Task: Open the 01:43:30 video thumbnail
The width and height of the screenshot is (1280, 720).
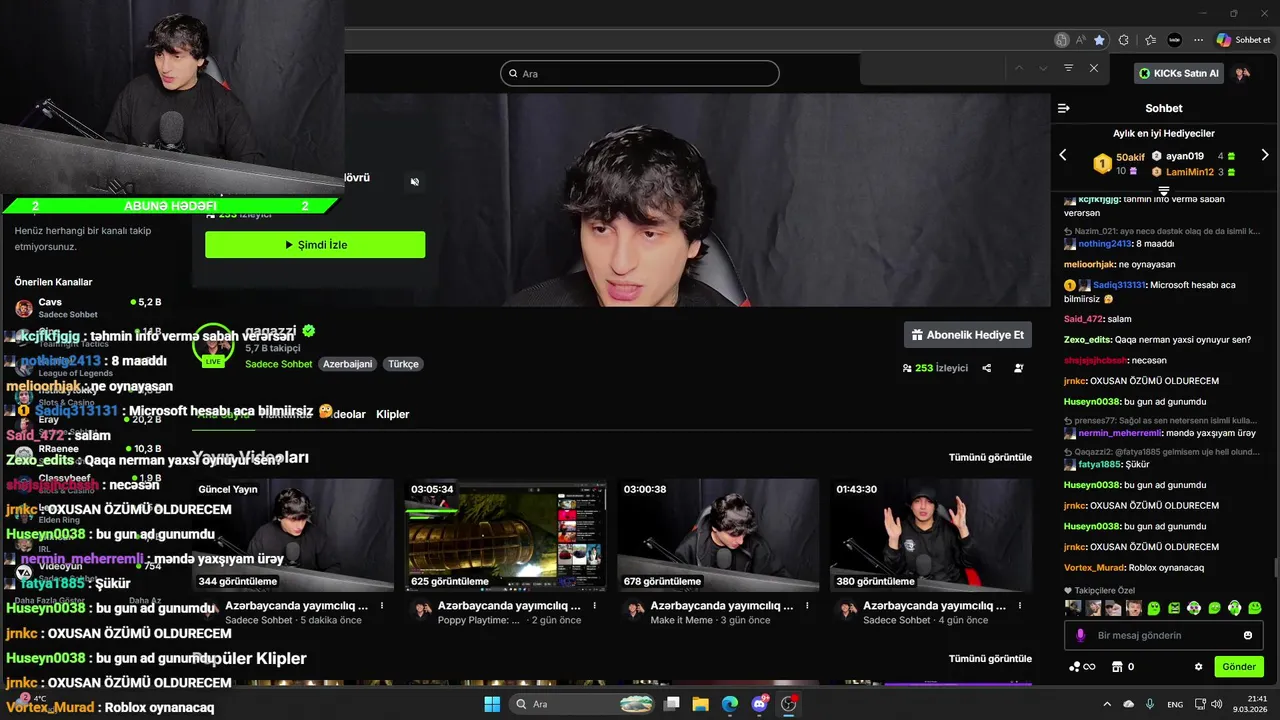Action: 931,535
